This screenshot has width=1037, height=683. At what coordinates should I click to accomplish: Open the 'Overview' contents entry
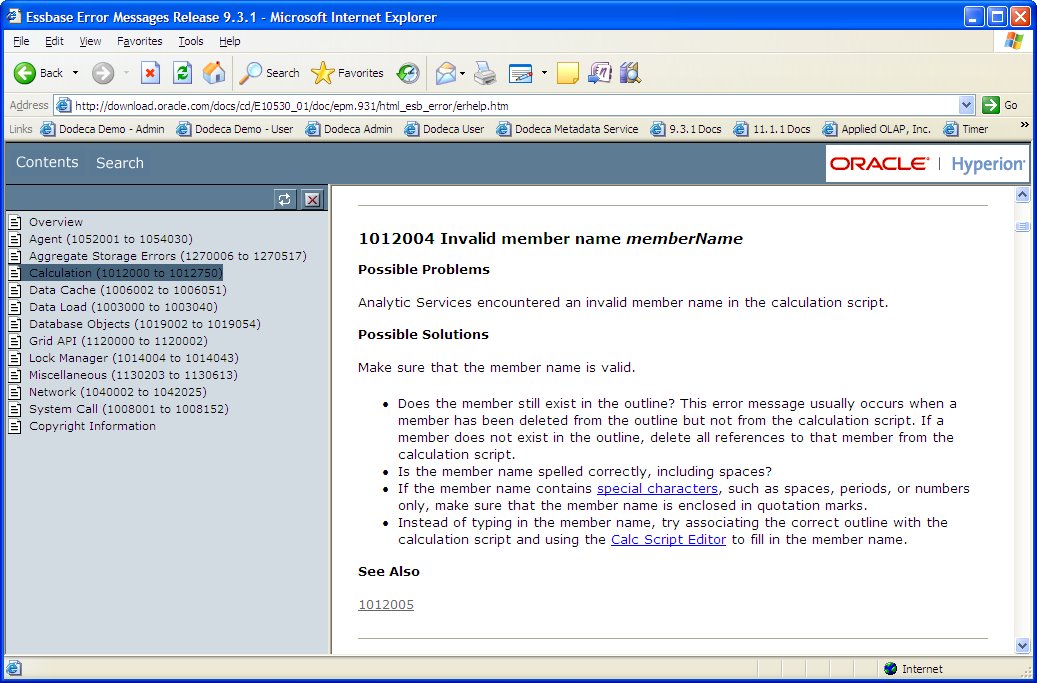pos(56,222)
